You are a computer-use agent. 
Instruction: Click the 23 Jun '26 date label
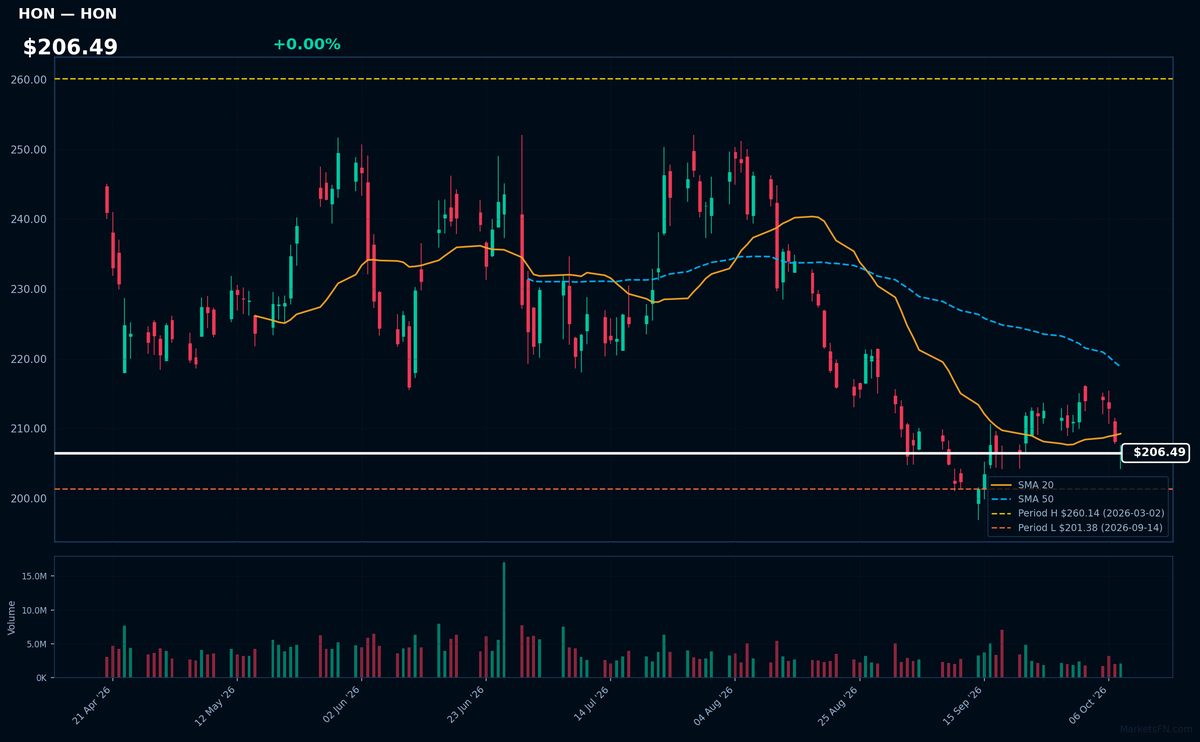(465, 705)
